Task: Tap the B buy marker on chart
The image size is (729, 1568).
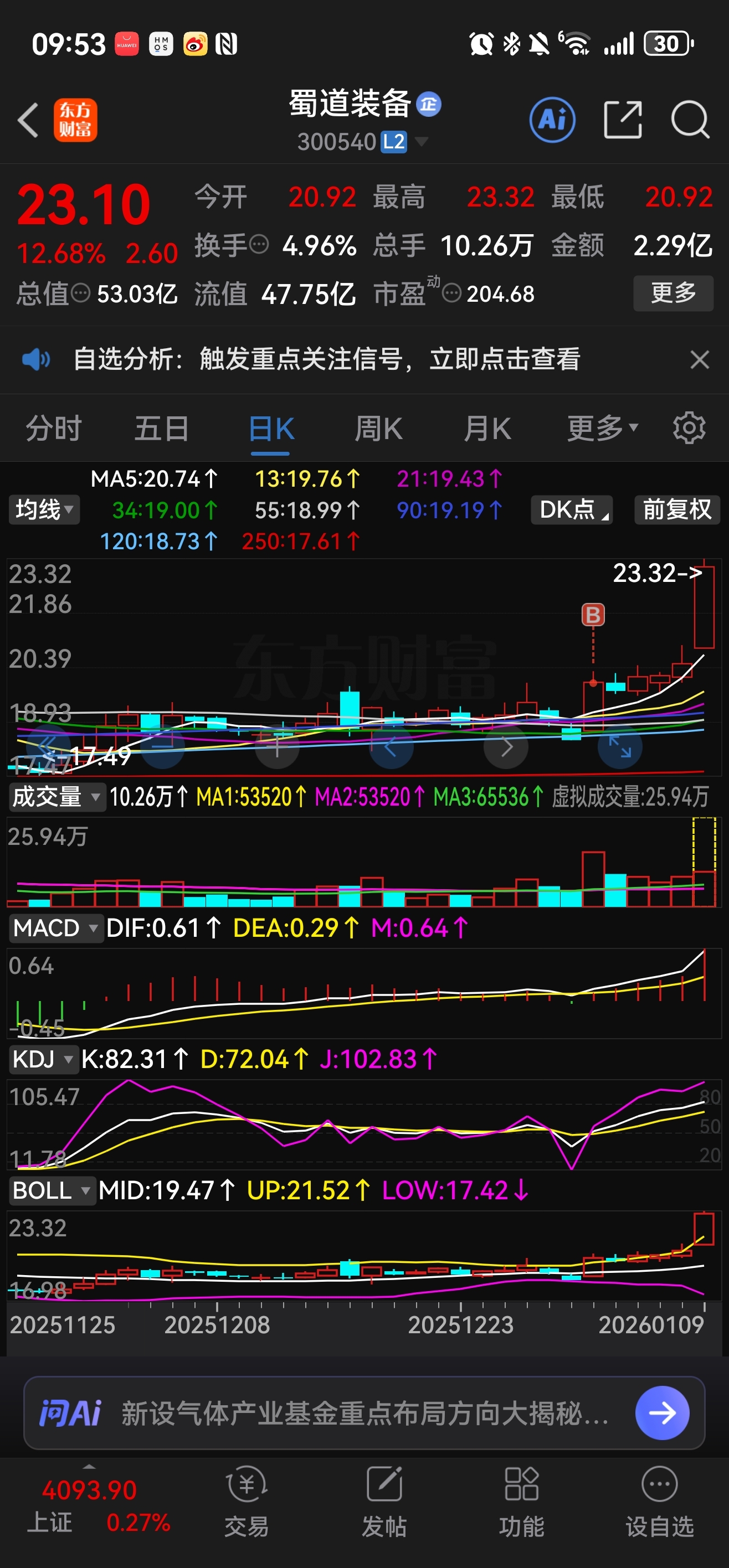Action: pos(593,615)
